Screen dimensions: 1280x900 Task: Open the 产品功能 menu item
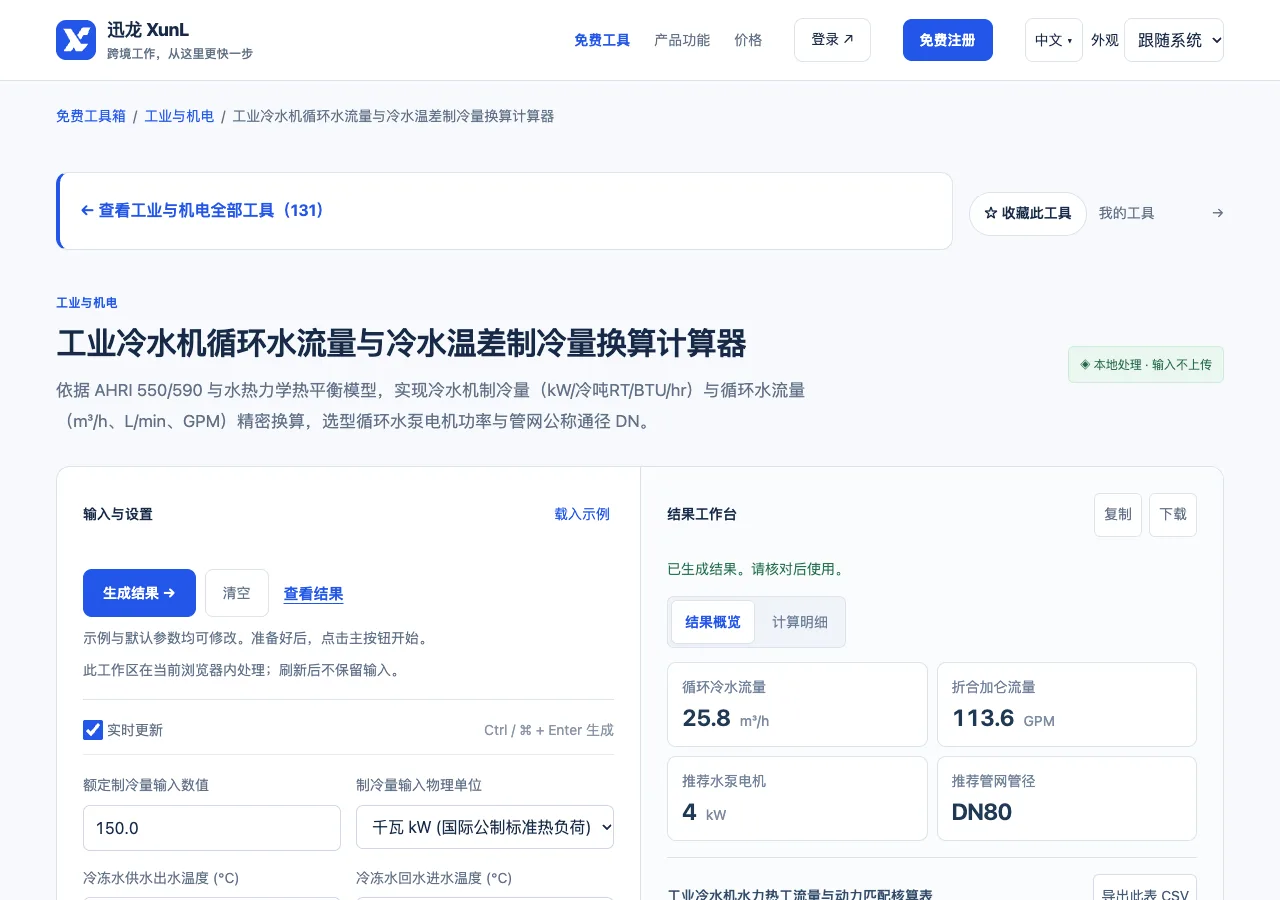682,40
